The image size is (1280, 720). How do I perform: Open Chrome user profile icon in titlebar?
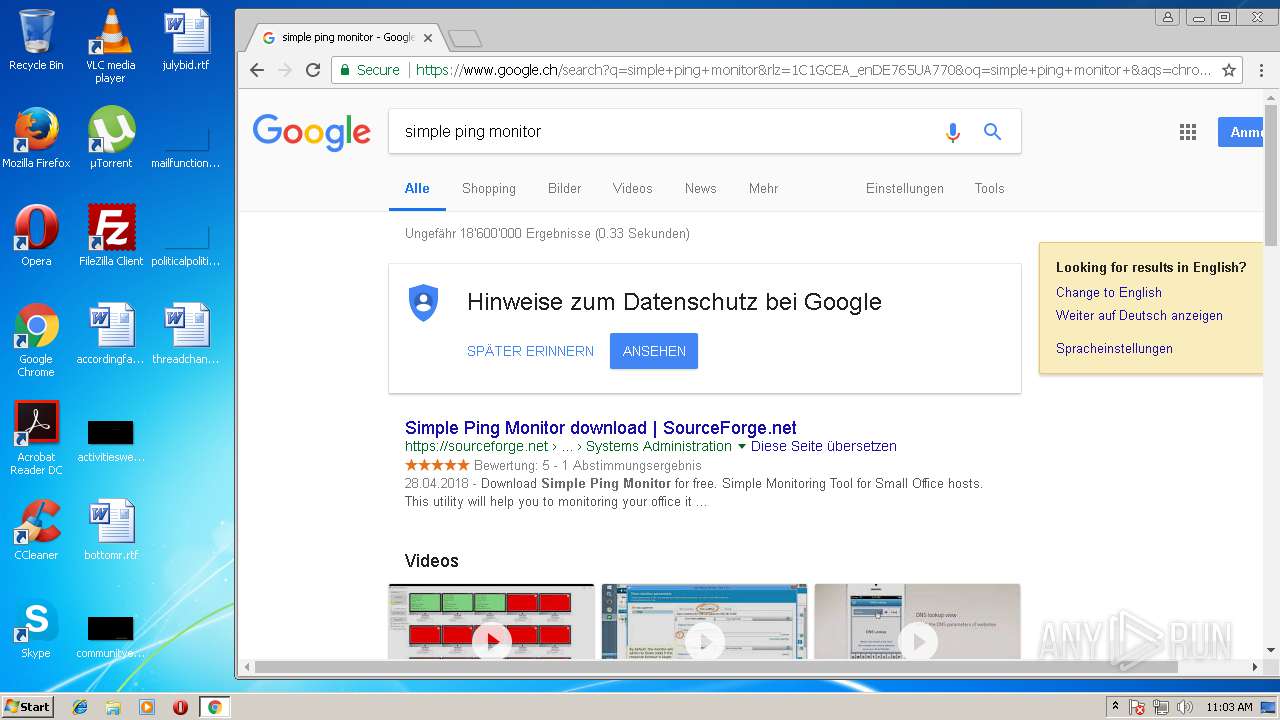coord(1167,17)
